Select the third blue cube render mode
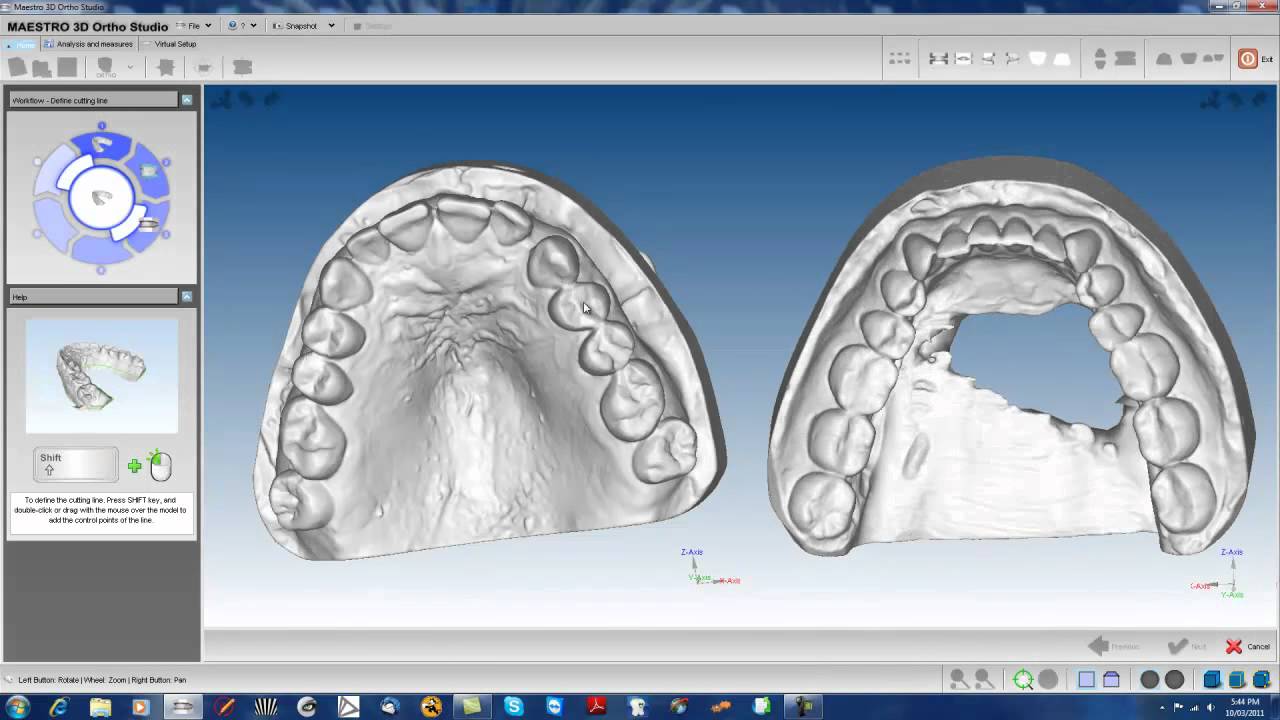 coord(1261,680)
